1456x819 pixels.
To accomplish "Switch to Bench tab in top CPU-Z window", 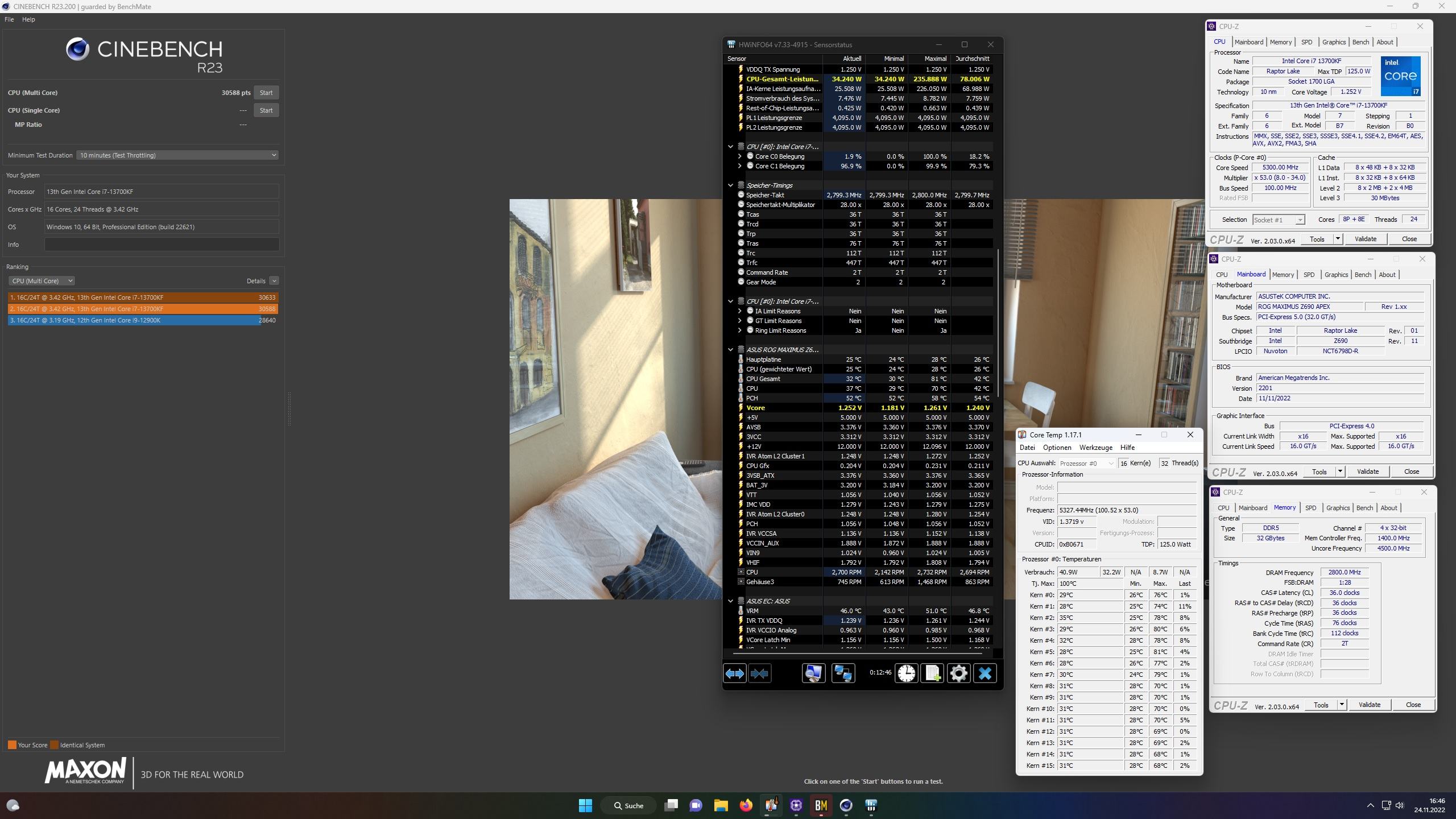I will tap(1360, 42).
